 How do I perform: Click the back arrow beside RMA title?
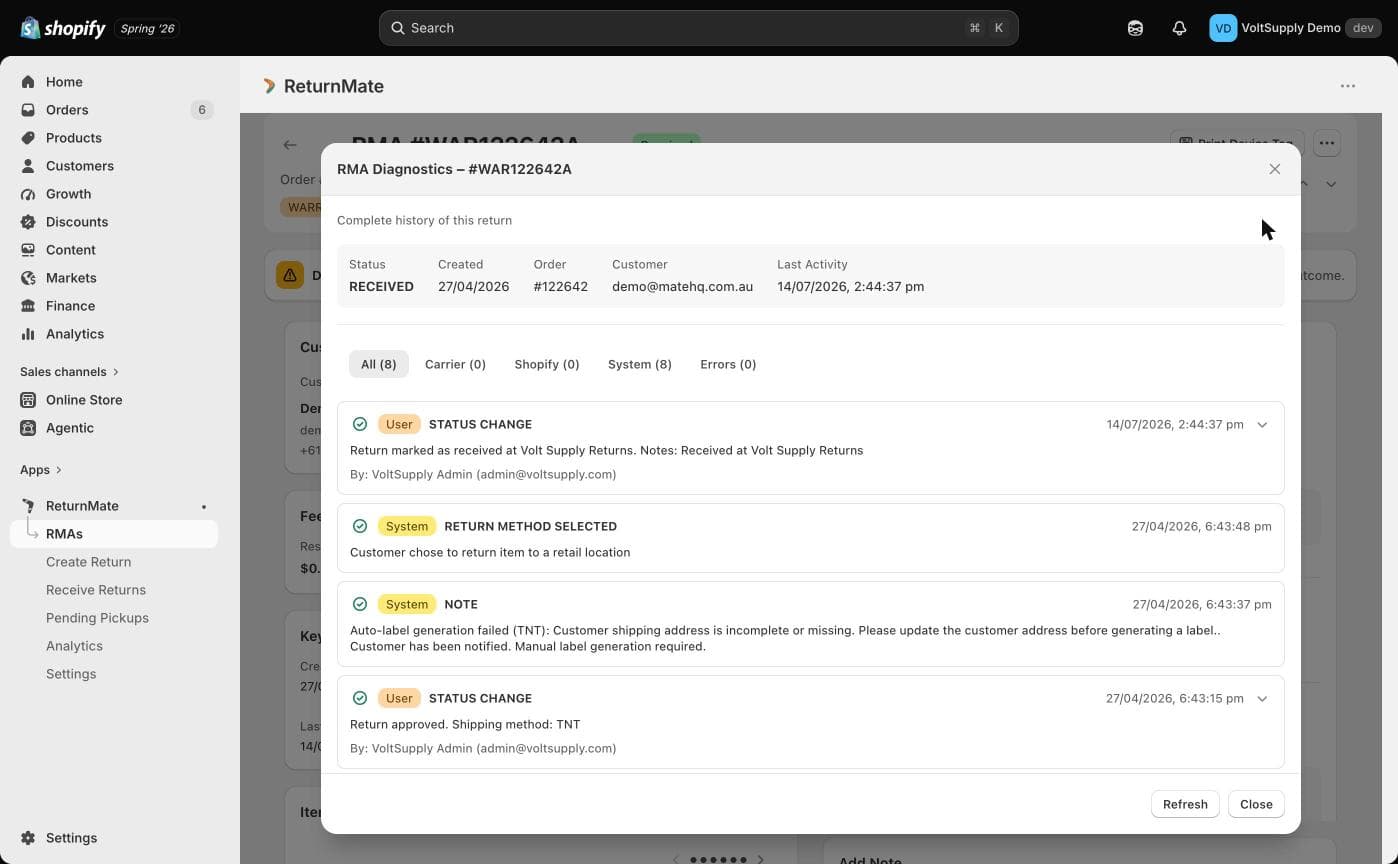click(290, 145)
